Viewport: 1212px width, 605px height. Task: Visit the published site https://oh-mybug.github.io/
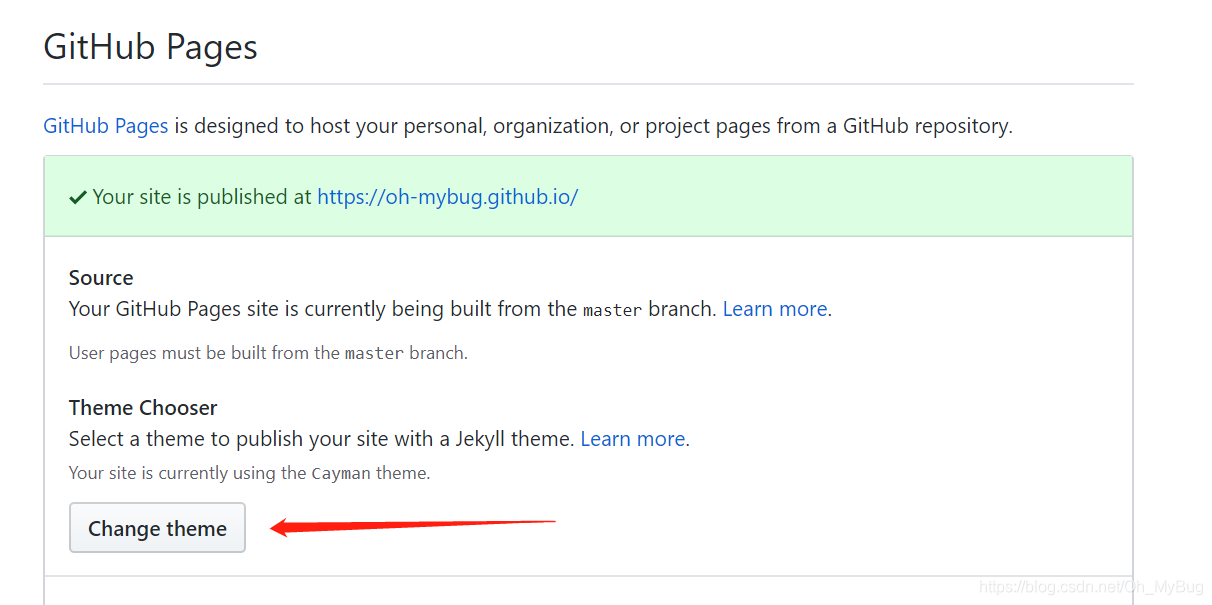click(448, 197)
